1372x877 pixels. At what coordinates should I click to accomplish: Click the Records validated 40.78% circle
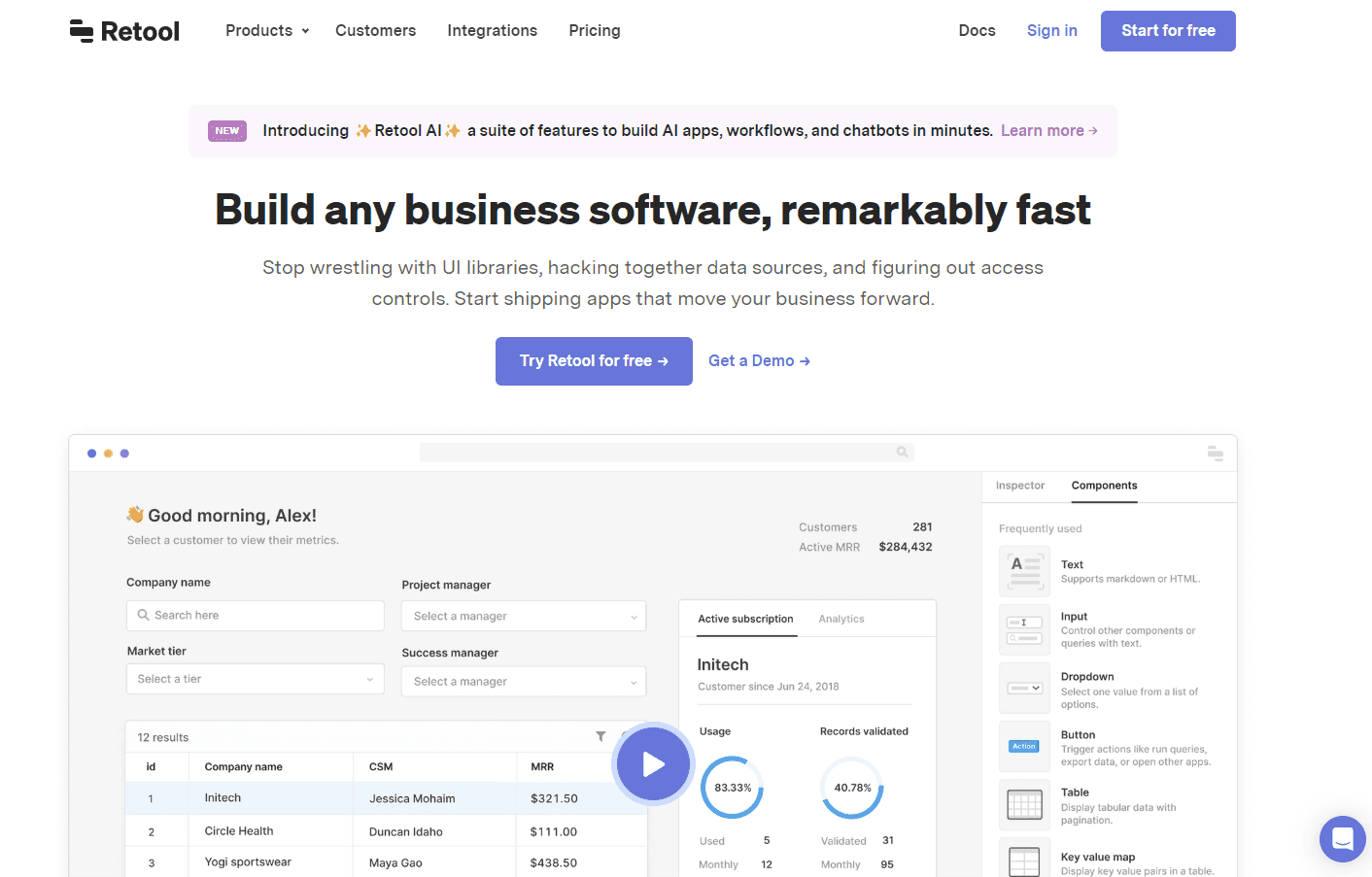tap(852, 788)
